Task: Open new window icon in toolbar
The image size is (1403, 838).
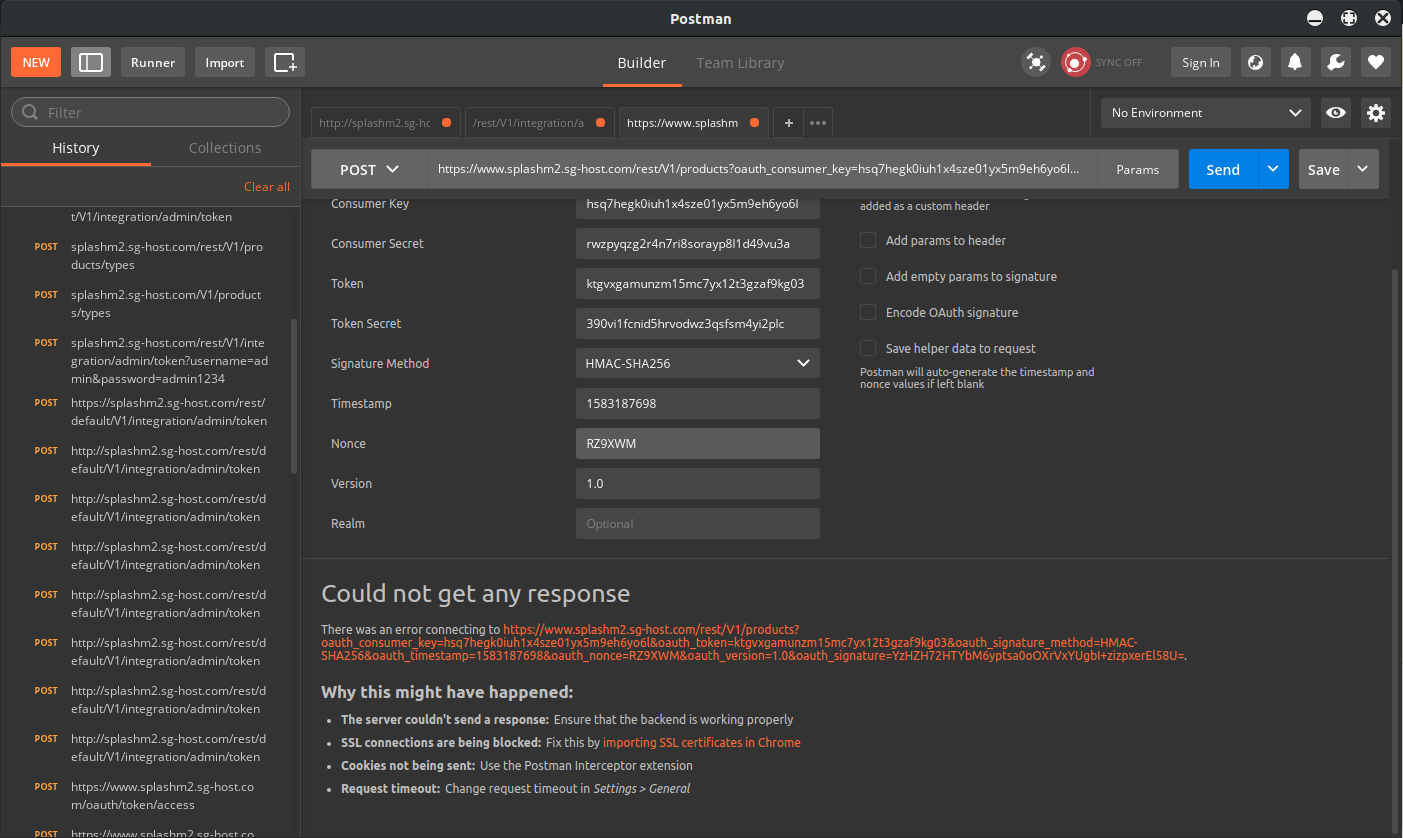Action: (x=285, y=62)
